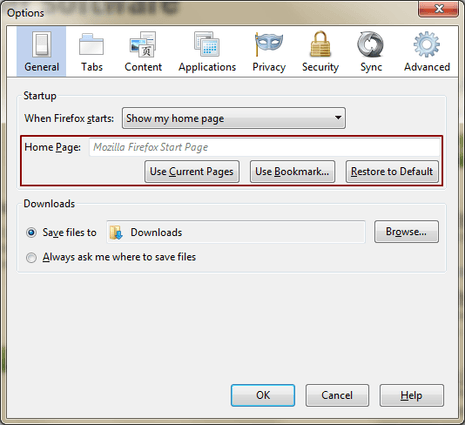Open the Advanced gear panel
The width and height of the screenshot is (465, 425).
tap(427, 52)
